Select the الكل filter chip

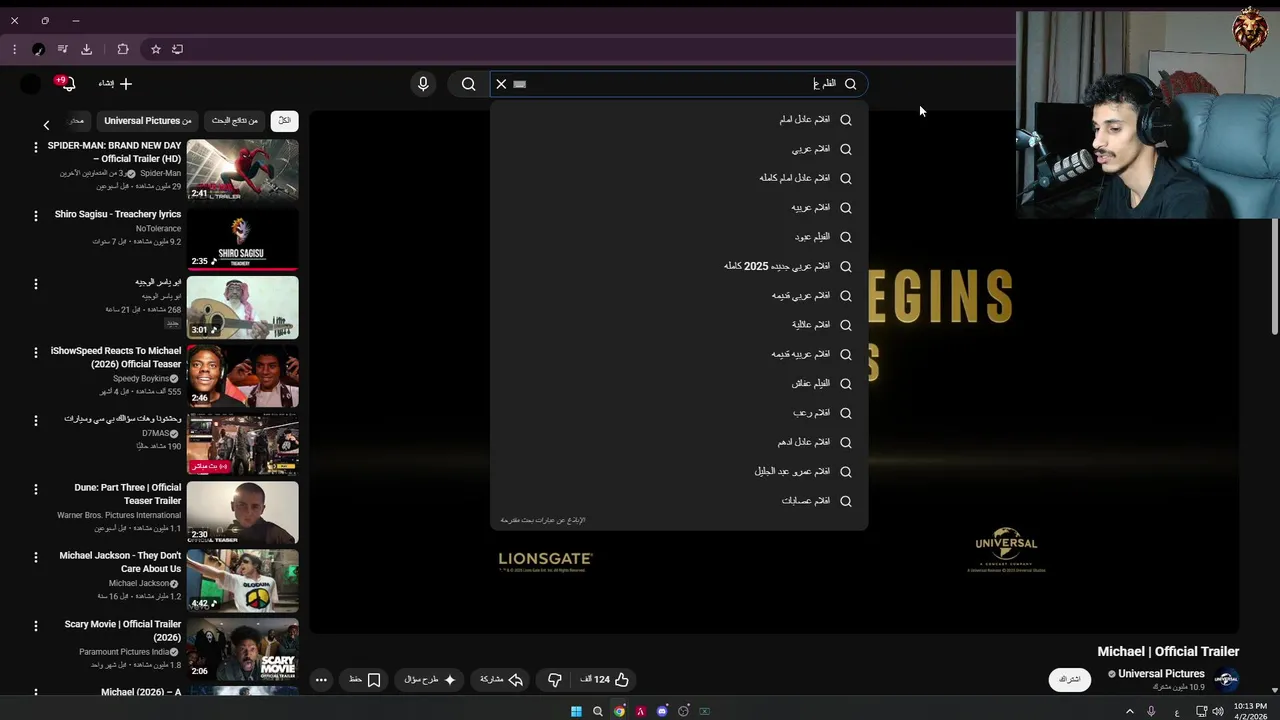click(x=284, y=121)
